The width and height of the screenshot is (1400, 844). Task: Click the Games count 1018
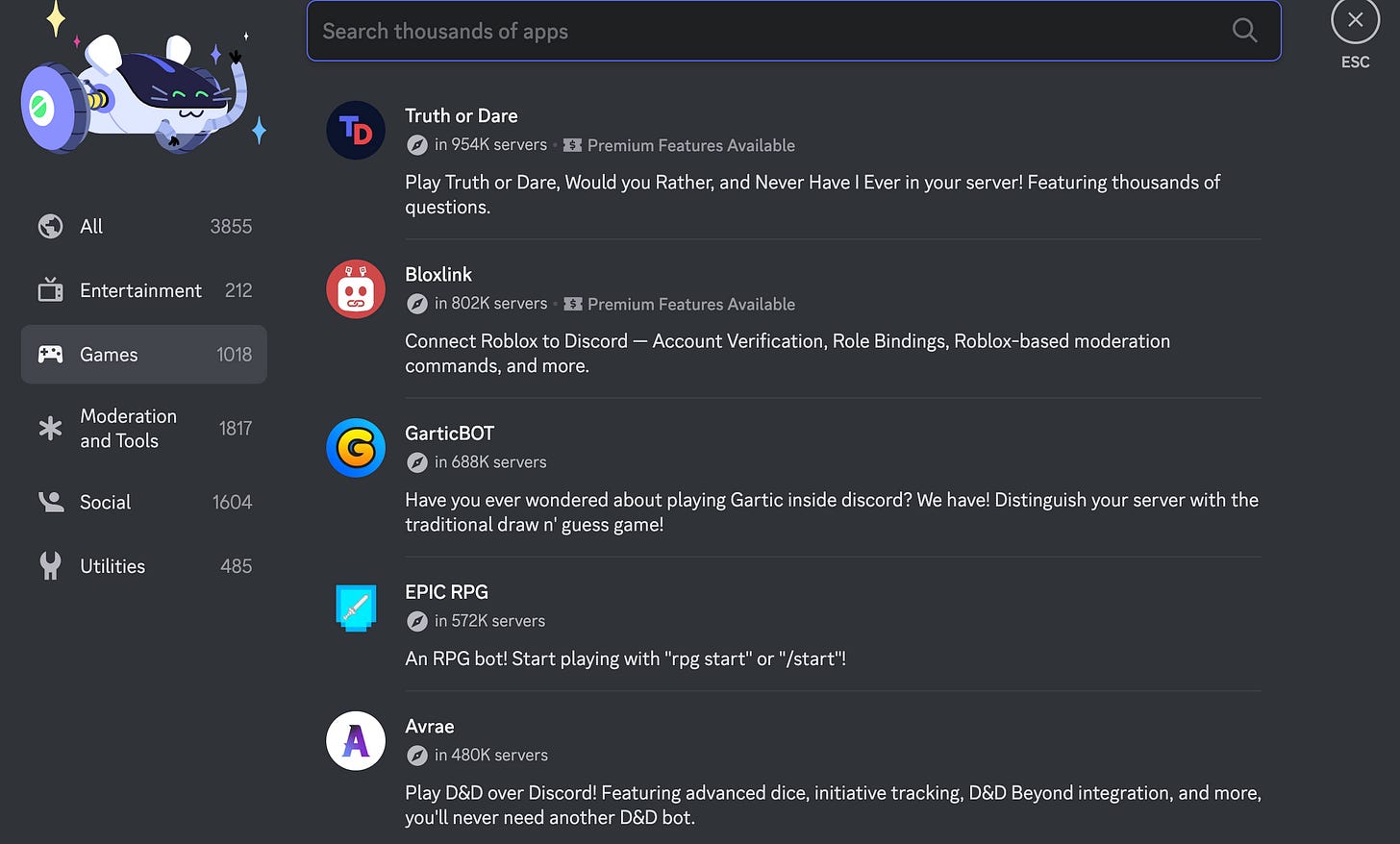tap(234, 355)
